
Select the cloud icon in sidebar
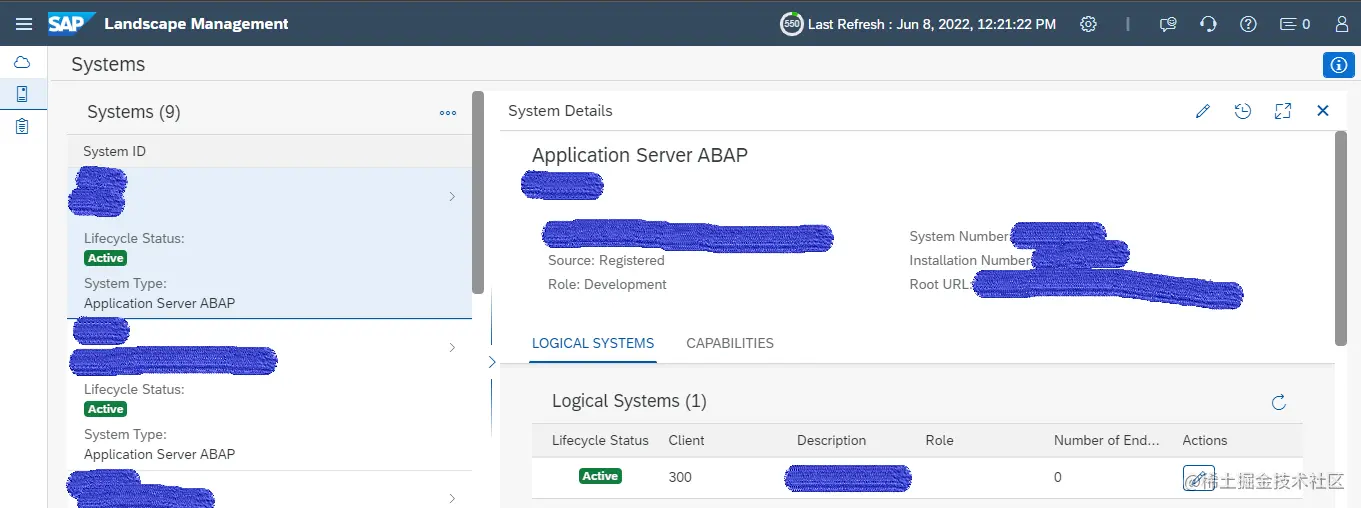click(x=22, y=62)
